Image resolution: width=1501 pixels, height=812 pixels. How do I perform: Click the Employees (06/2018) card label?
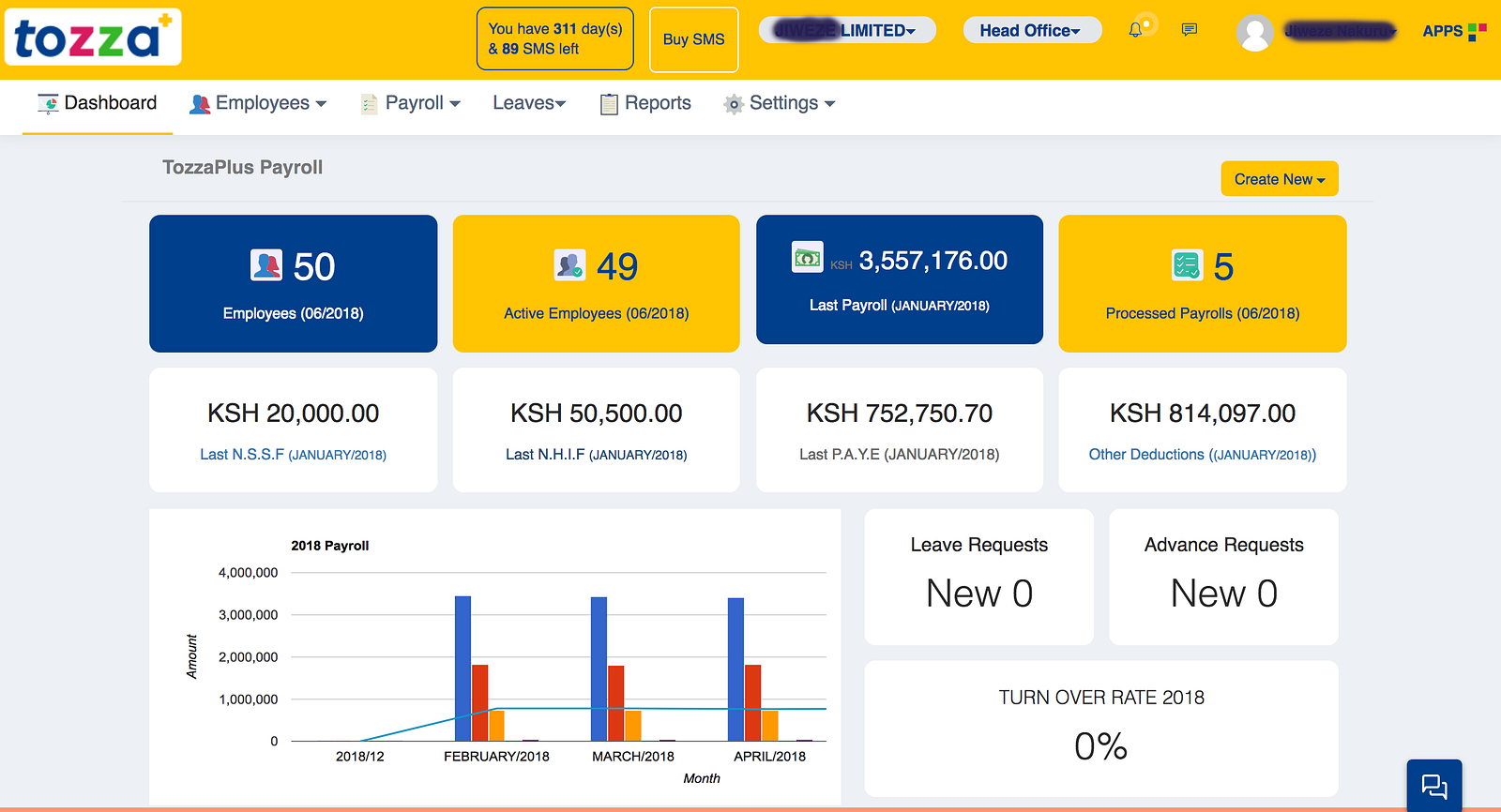294,313
